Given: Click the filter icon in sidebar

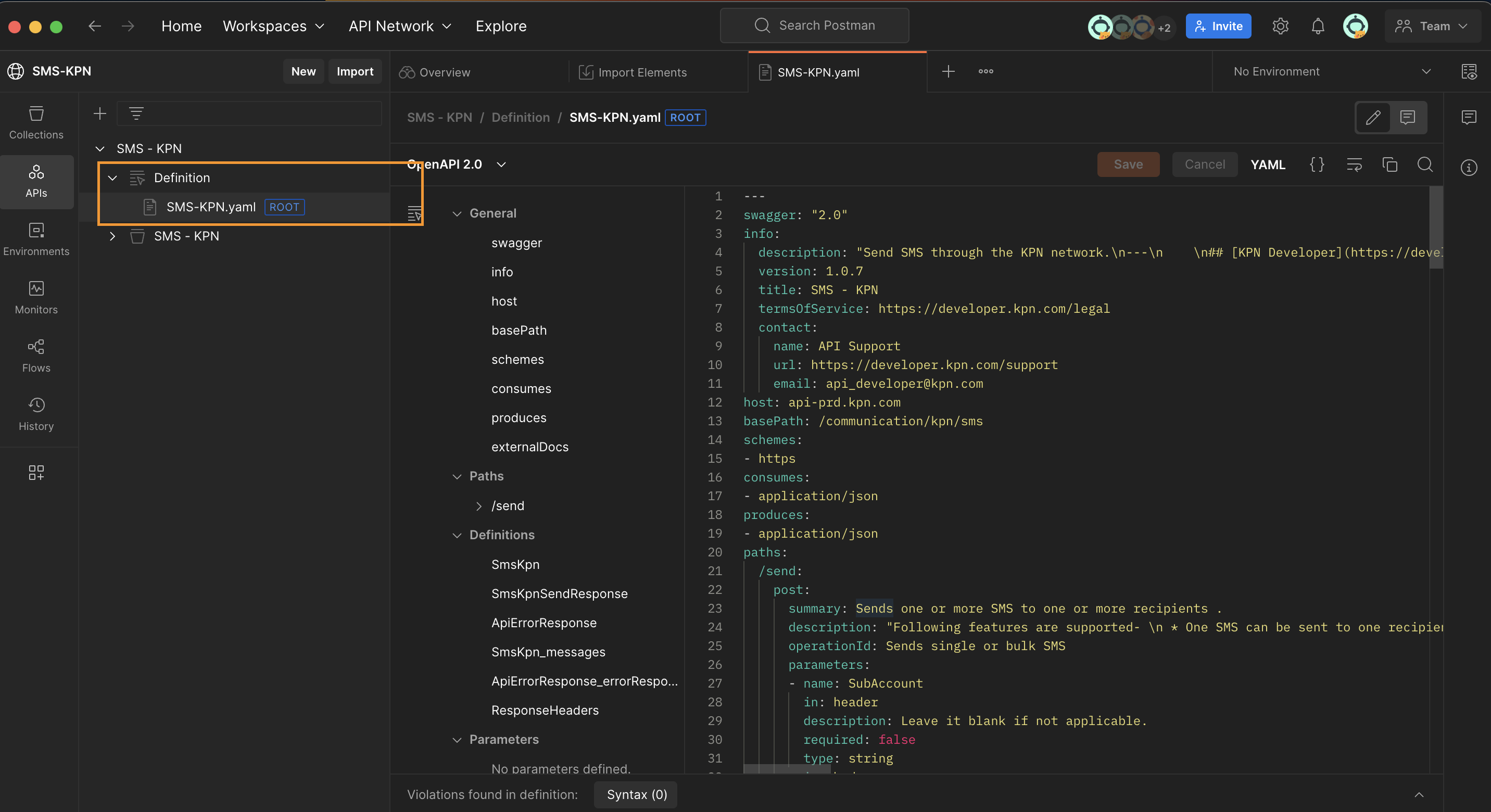Looking at the screenshot, I should click(136, 113).
